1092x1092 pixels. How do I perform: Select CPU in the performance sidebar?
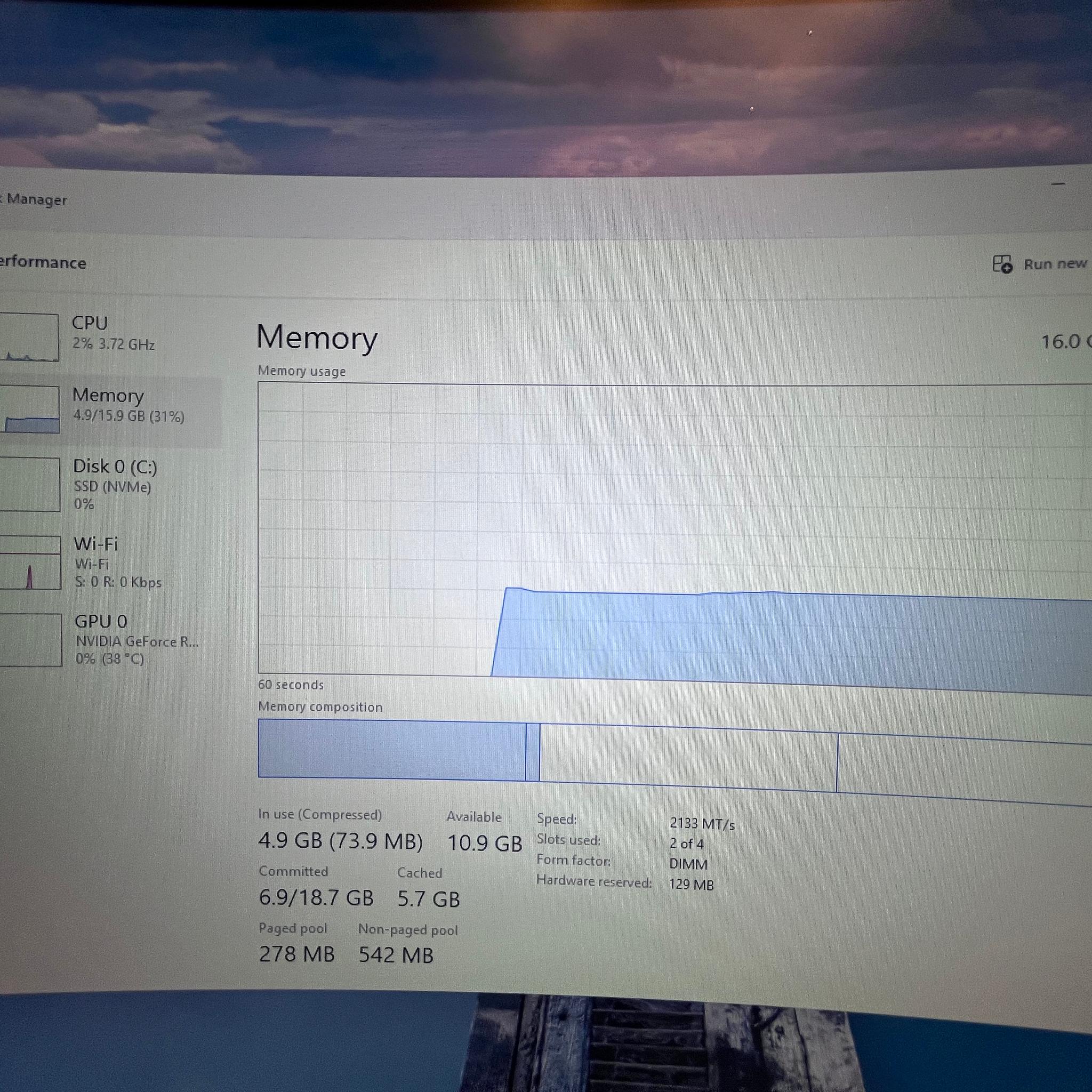(110, 337)
